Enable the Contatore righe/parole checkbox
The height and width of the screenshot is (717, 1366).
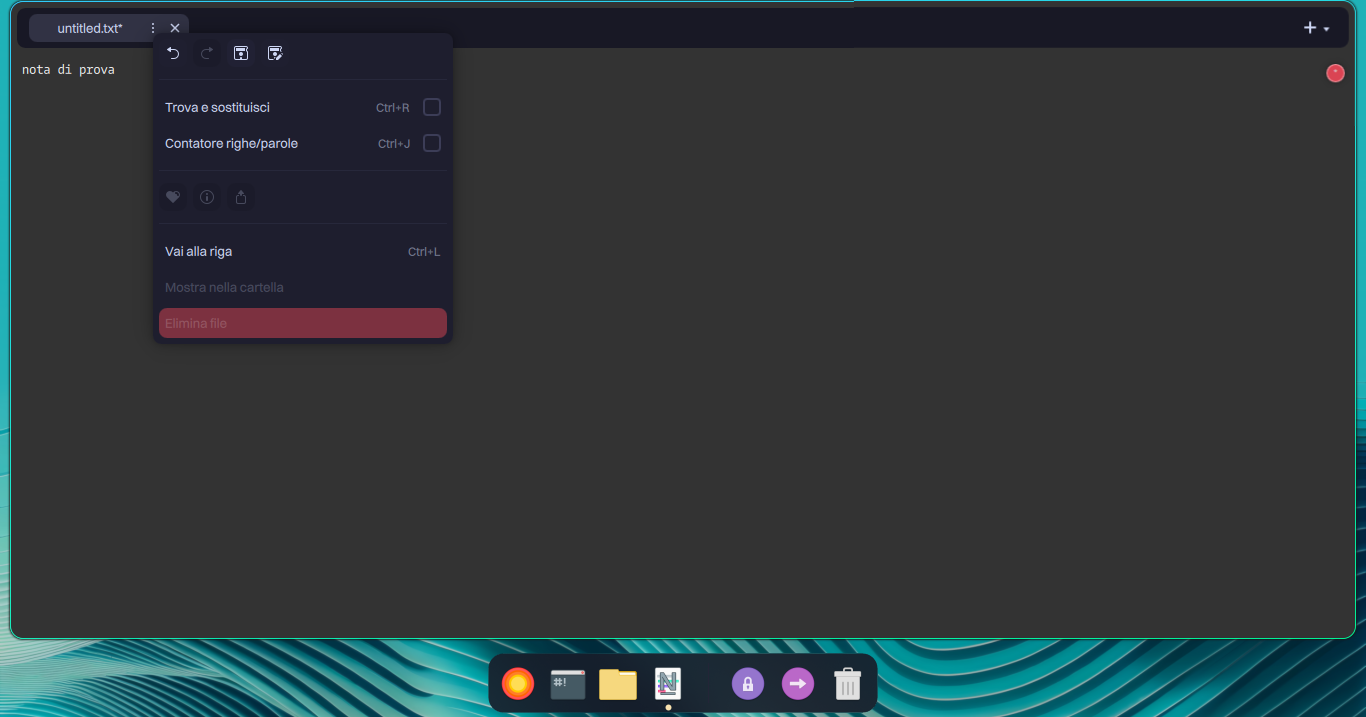tap(432, 143)
